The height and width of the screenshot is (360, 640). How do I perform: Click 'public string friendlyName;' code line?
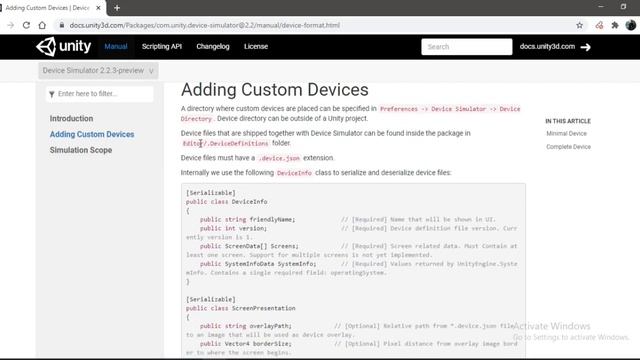pos(247,220)
